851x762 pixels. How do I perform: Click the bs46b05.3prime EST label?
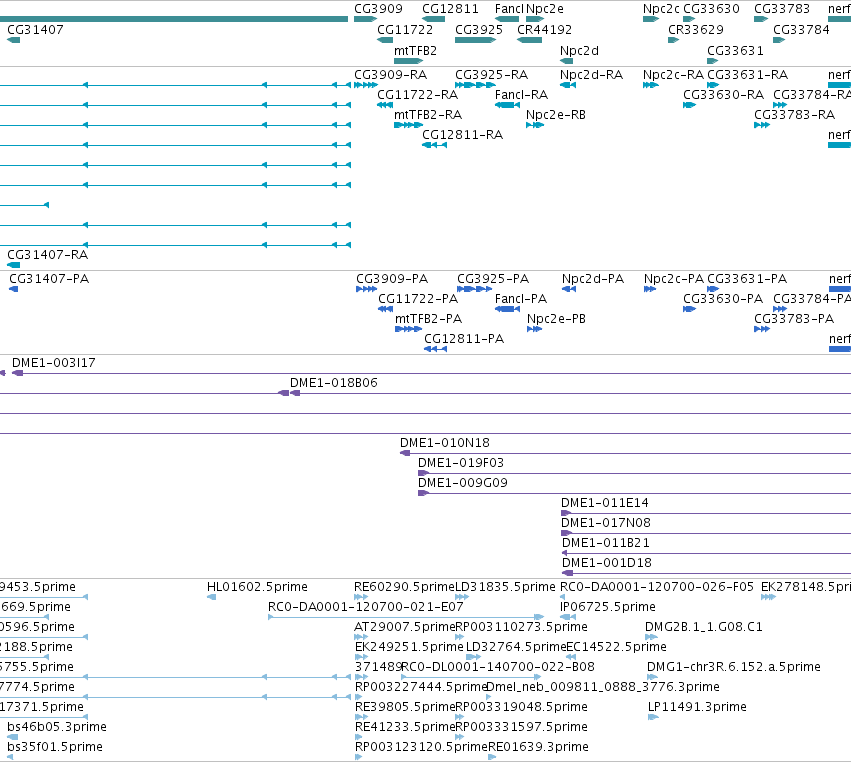pyautogui.click(x=57, y=727)
